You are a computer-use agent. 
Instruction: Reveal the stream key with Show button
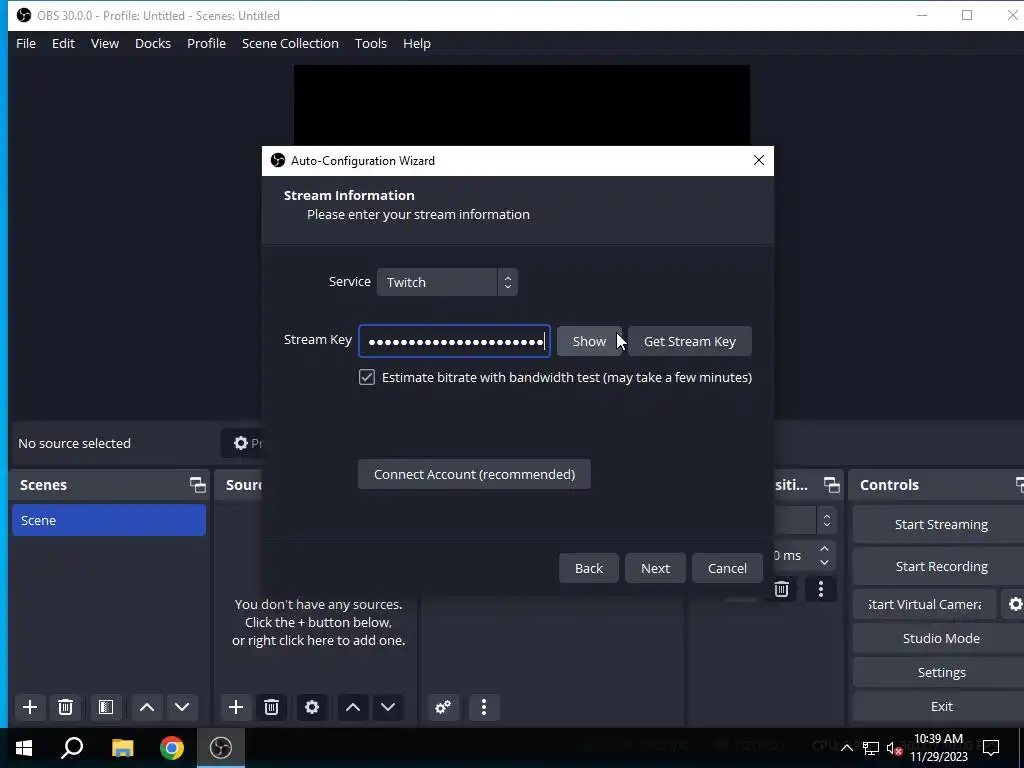point(589,342)
